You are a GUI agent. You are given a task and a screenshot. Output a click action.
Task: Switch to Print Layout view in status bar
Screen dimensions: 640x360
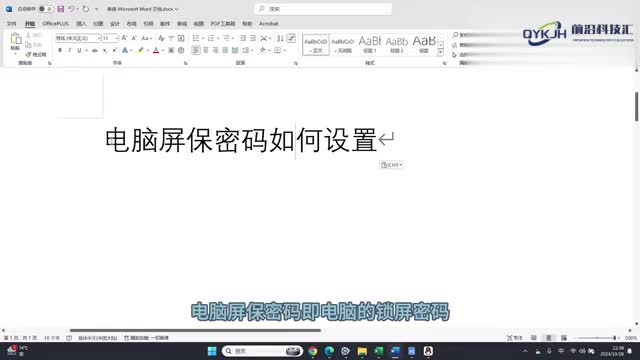tap(549, 338)
